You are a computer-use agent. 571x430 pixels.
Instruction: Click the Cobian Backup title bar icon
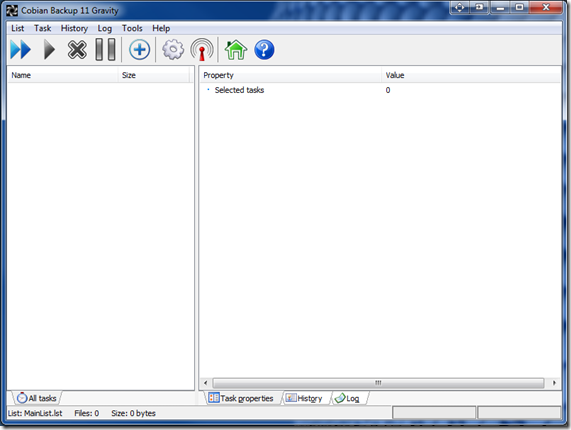(12, 11)
